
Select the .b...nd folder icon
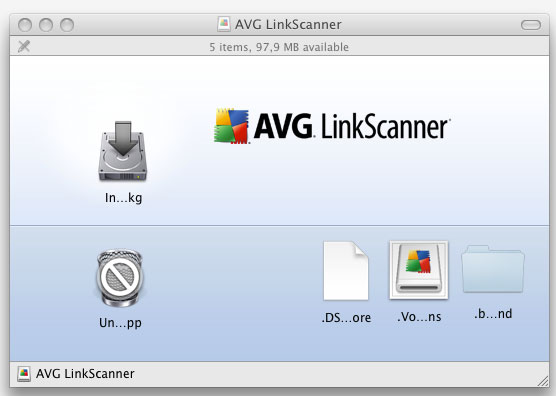[493, 269]
